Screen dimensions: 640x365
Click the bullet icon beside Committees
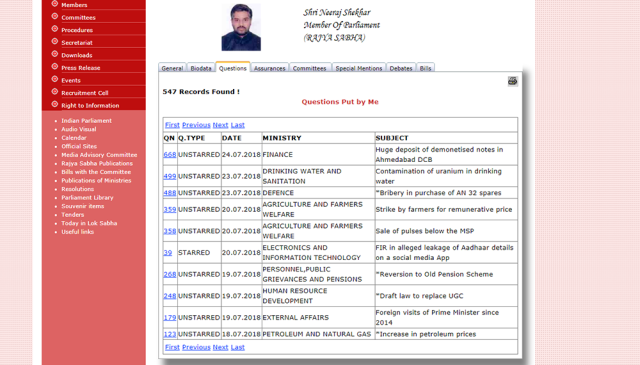point(55,16)
